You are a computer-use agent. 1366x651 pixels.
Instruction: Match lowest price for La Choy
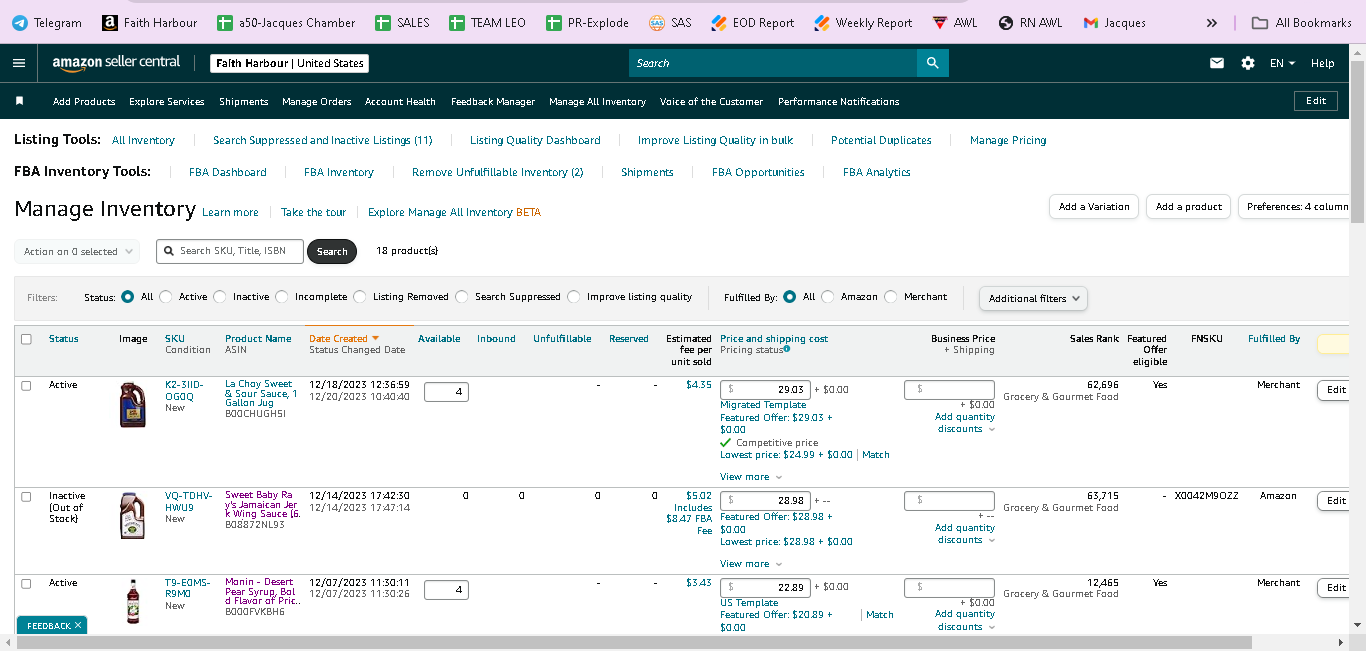click(876, 455)
